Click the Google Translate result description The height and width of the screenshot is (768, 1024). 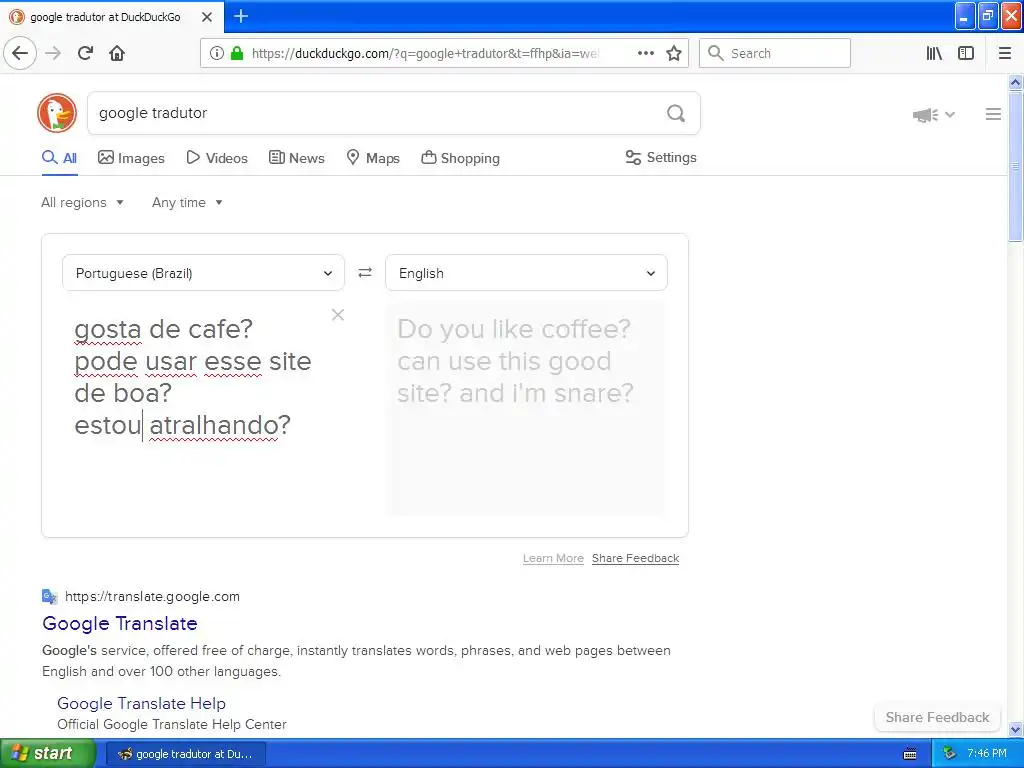pos(357,661)
